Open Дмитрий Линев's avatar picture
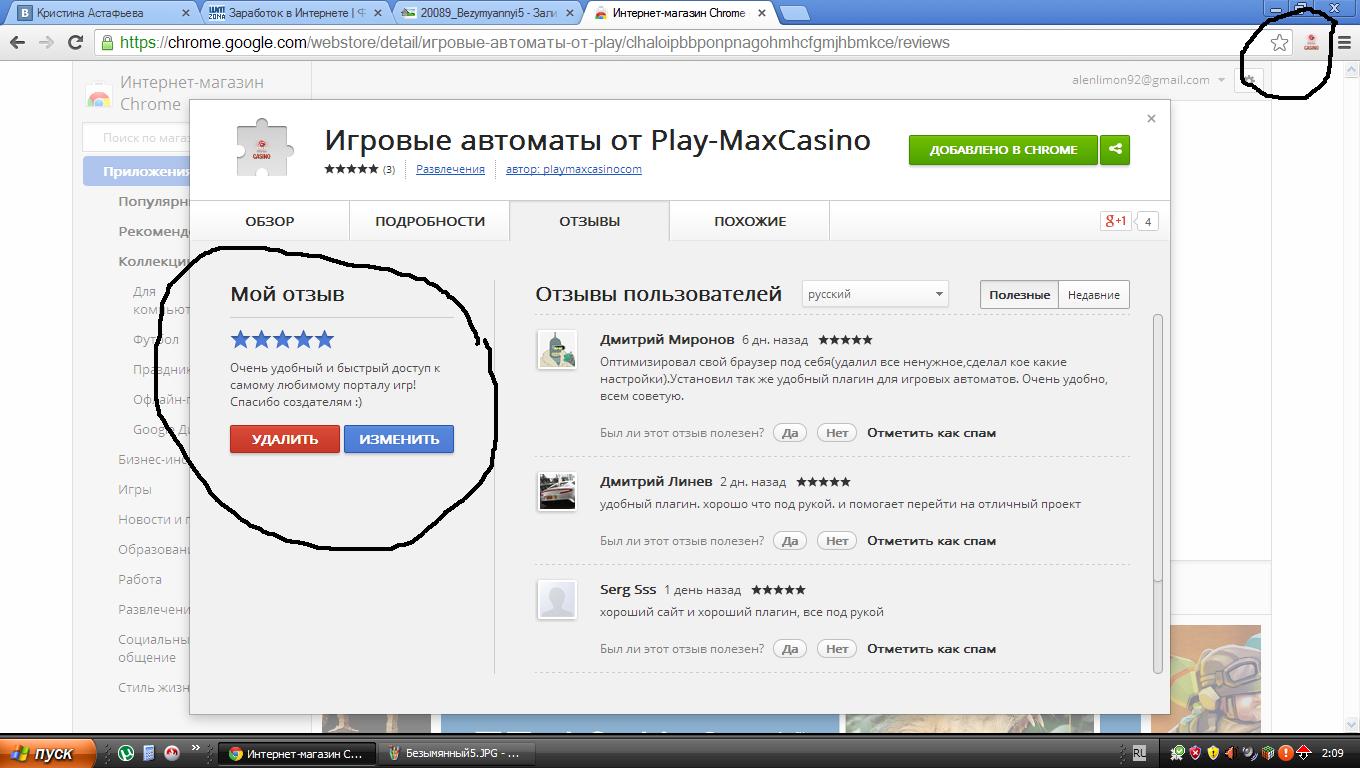Viewport: 1360px width, 768px height. click(557, 492)
